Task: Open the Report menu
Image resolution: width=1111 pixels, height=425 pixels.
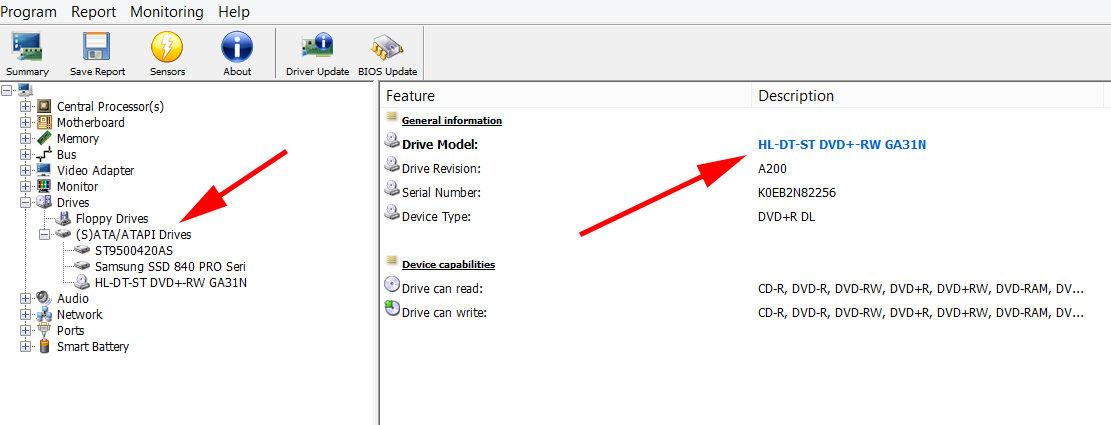Action: pyautogui.click(x=94, y=12)
